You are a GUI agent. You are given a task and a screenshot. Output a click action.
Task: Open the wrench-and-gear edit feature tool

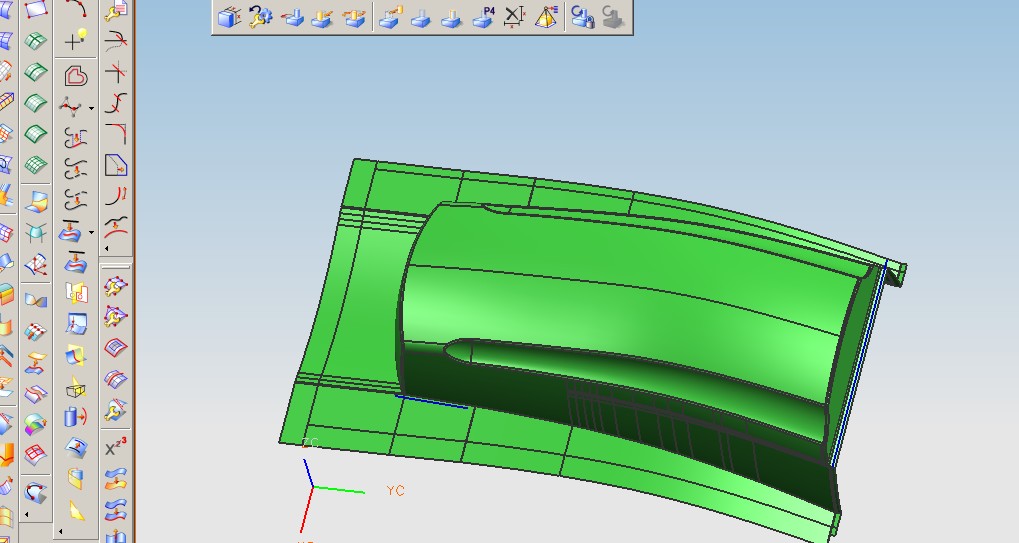pos(261,16)
